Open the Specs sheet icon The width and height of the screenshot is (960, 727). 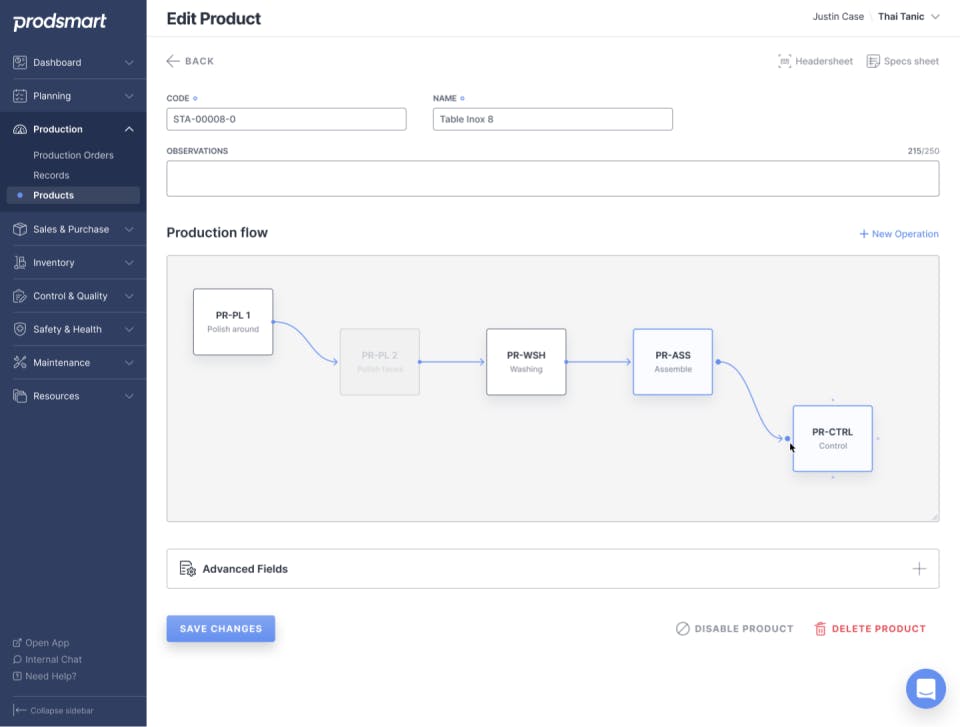873,62
